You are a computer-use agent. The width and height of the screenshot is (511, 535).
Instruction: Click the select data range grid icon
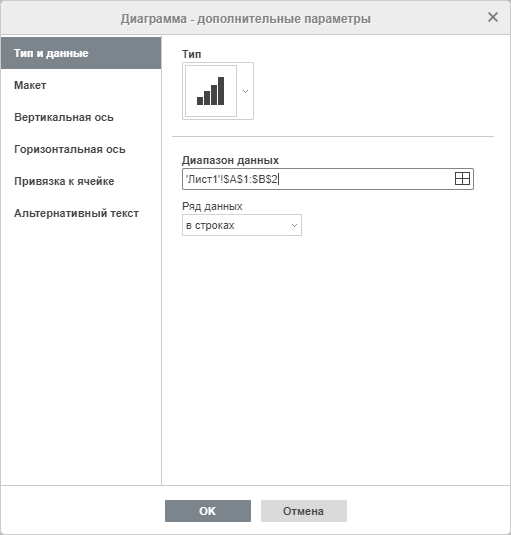[462, 179]
